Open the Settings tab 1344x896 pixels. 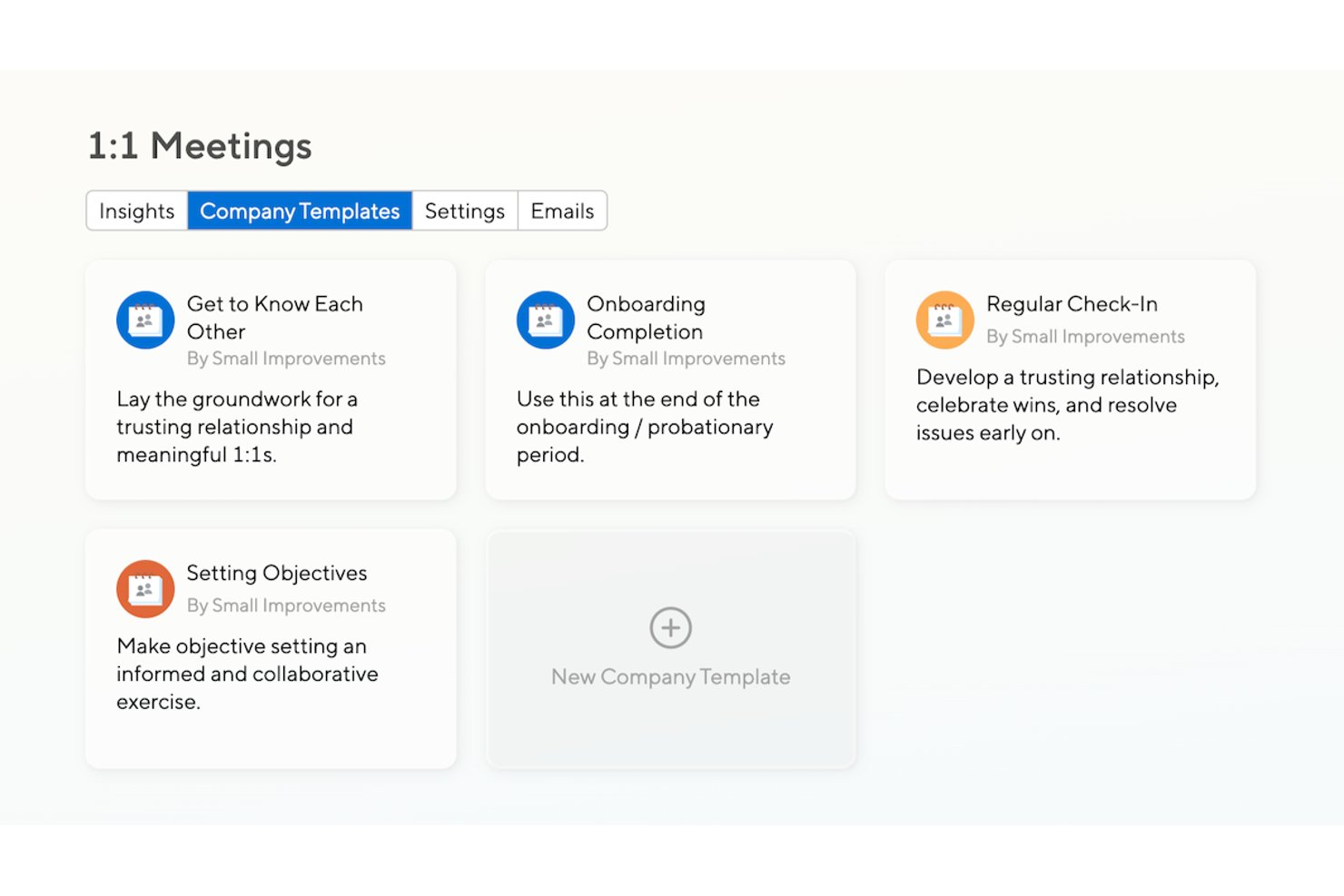tap(465, 211)
